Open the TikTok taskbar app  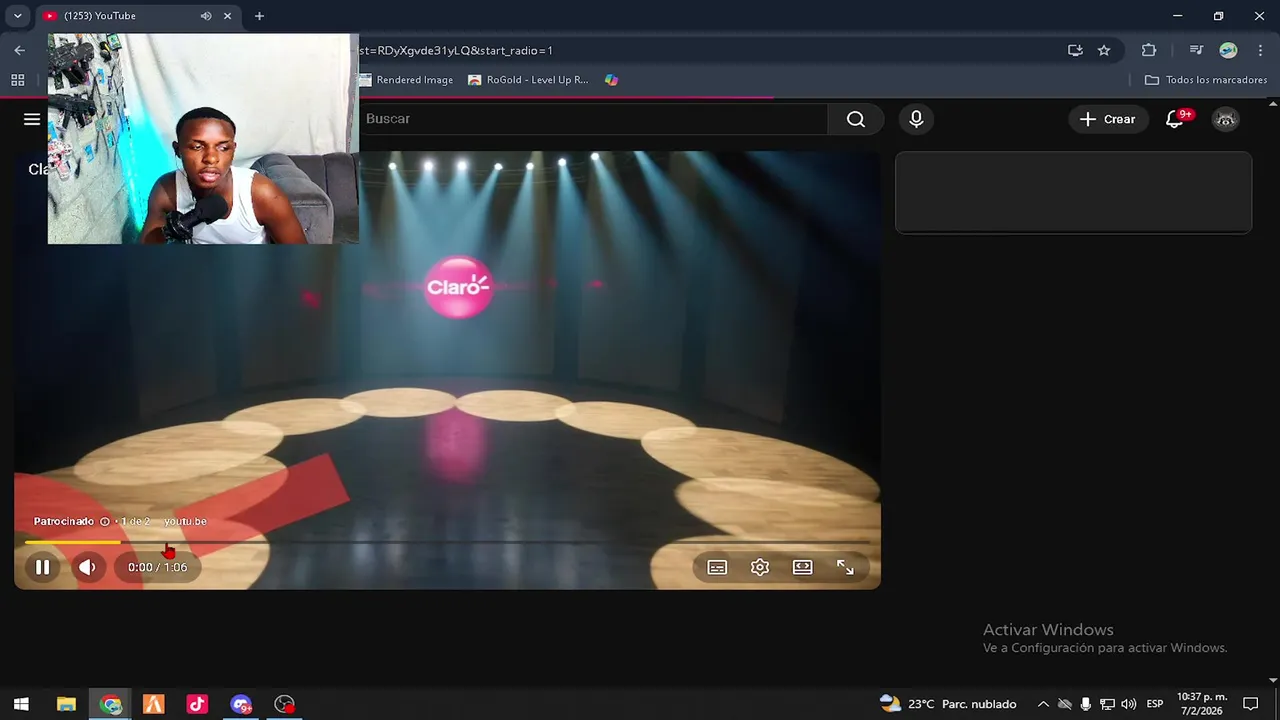click(197, 704)
